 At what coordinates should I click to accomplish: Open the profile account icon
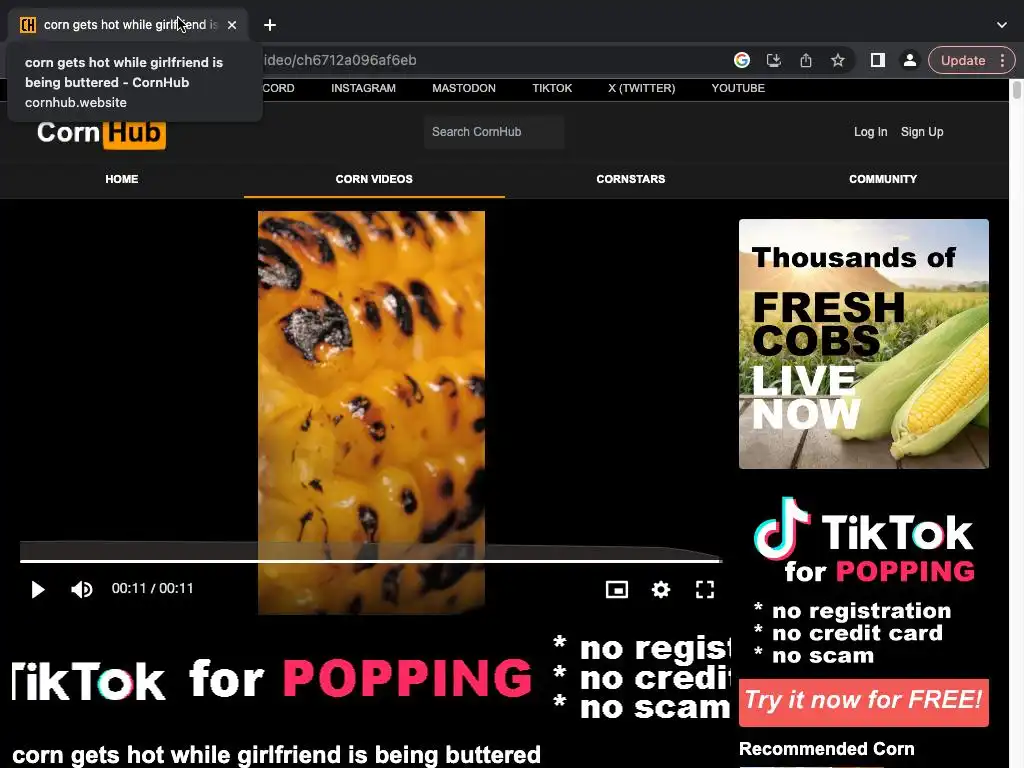[x=910, y=60]
